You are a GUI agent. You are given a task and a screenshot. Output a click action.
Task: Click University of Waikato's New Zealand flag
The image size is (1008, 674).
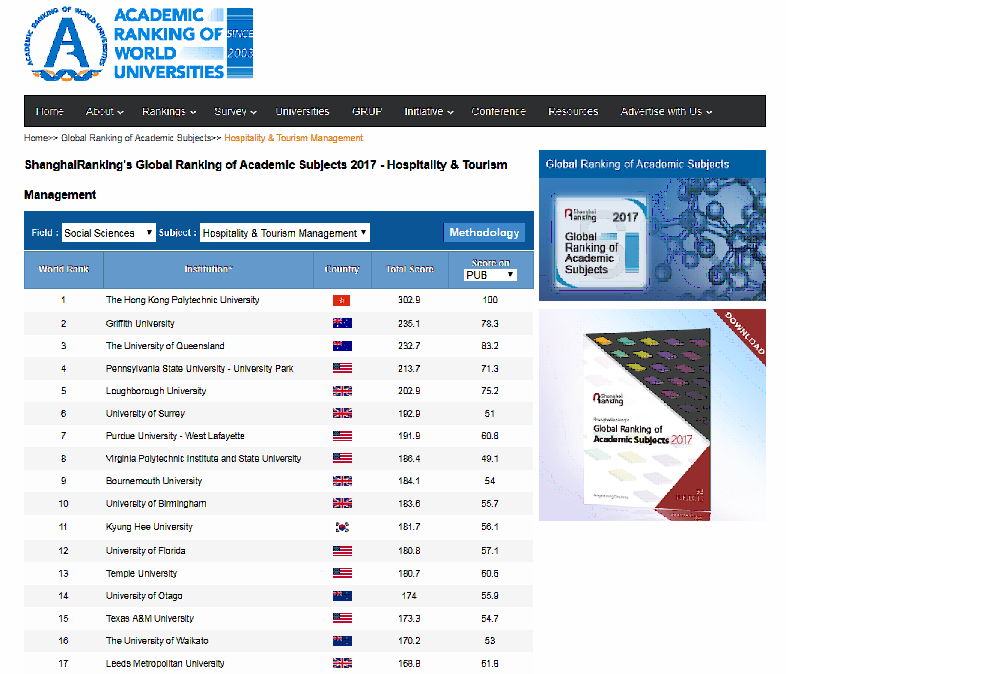coord(342,641)
